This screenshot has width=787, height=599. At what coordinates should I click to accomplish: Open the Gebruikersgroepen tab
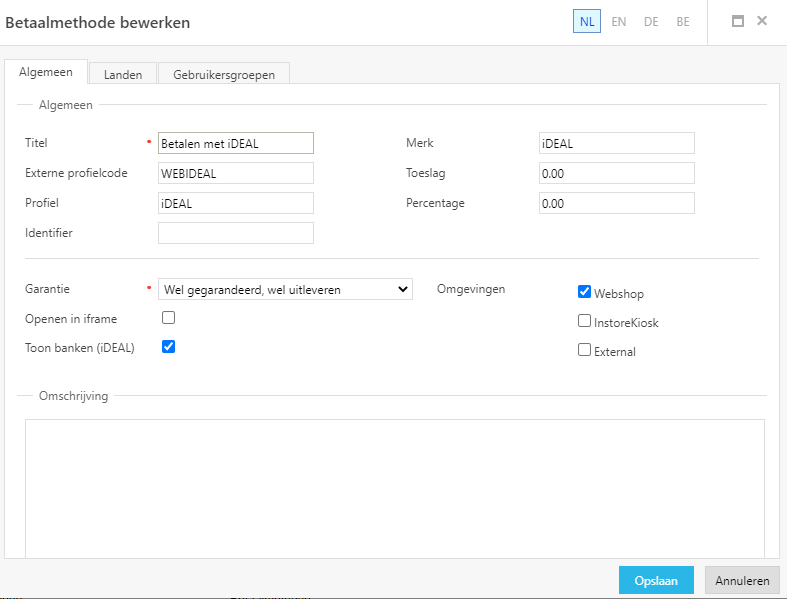pyautogui.click(x=224, y=75)
